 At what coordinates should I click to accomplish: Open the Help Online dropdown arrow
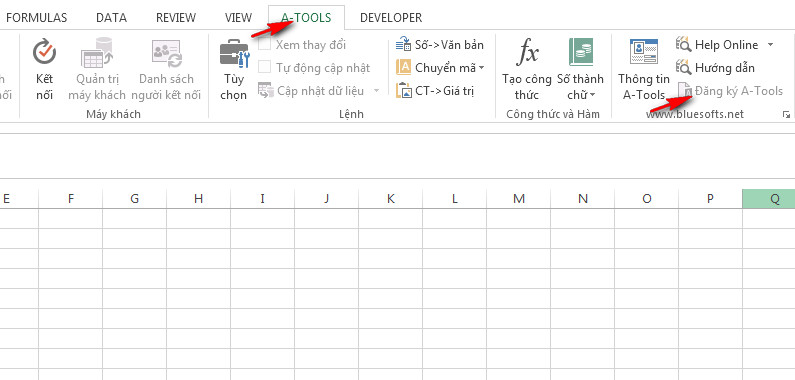click(x=770, y=45)
